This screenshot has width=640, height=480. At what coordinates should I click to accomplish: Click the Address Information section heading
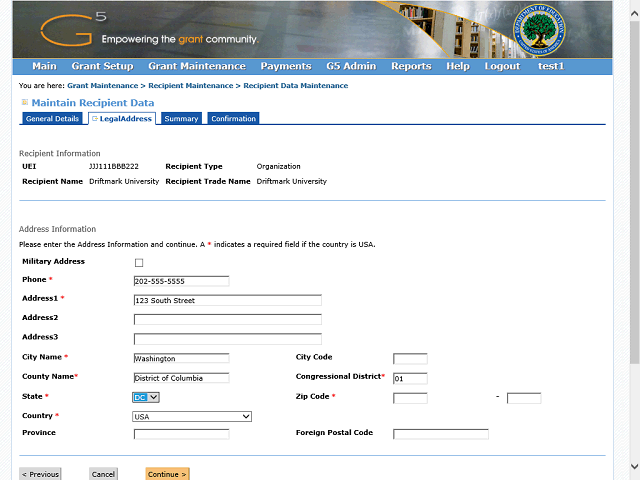click(x=58, y=229)
